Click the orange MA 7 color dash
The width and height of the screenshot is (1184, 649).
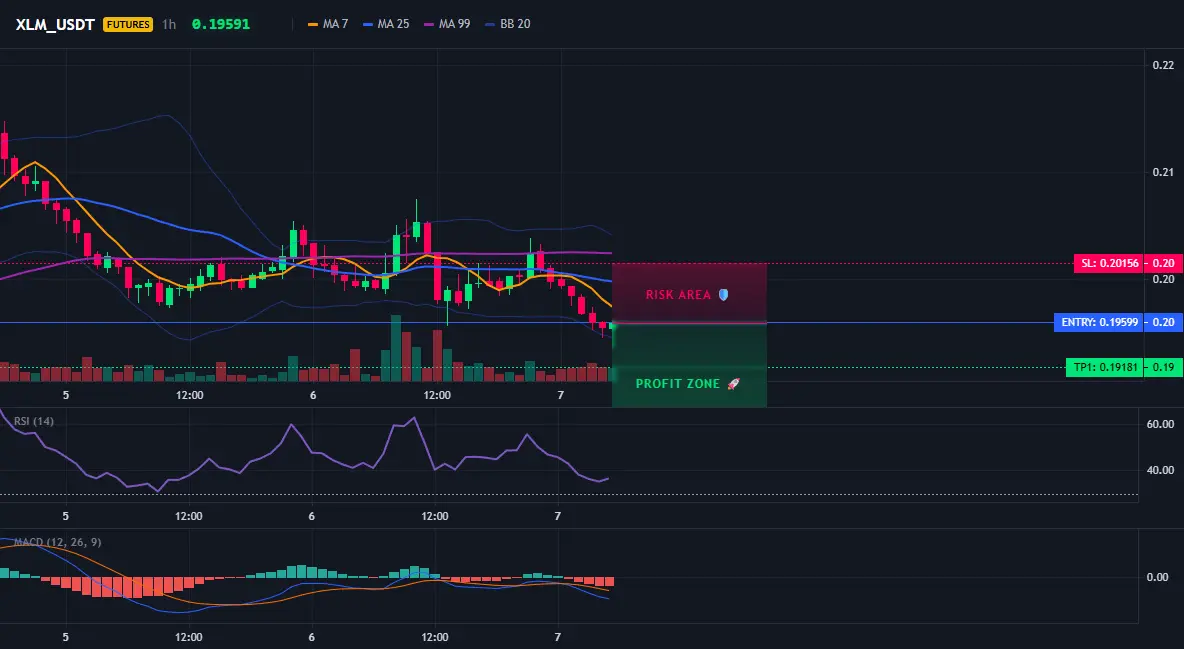[313, 24]
